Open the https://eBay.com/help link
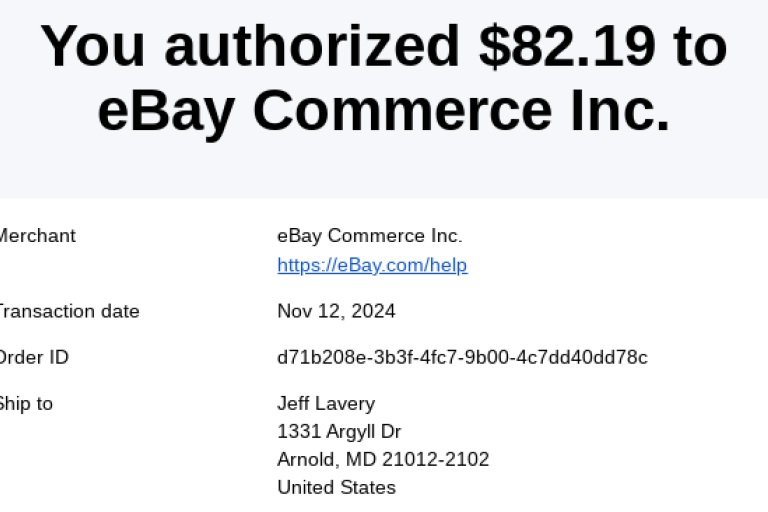Screen dimensions: 768x512 pos(372,265)
